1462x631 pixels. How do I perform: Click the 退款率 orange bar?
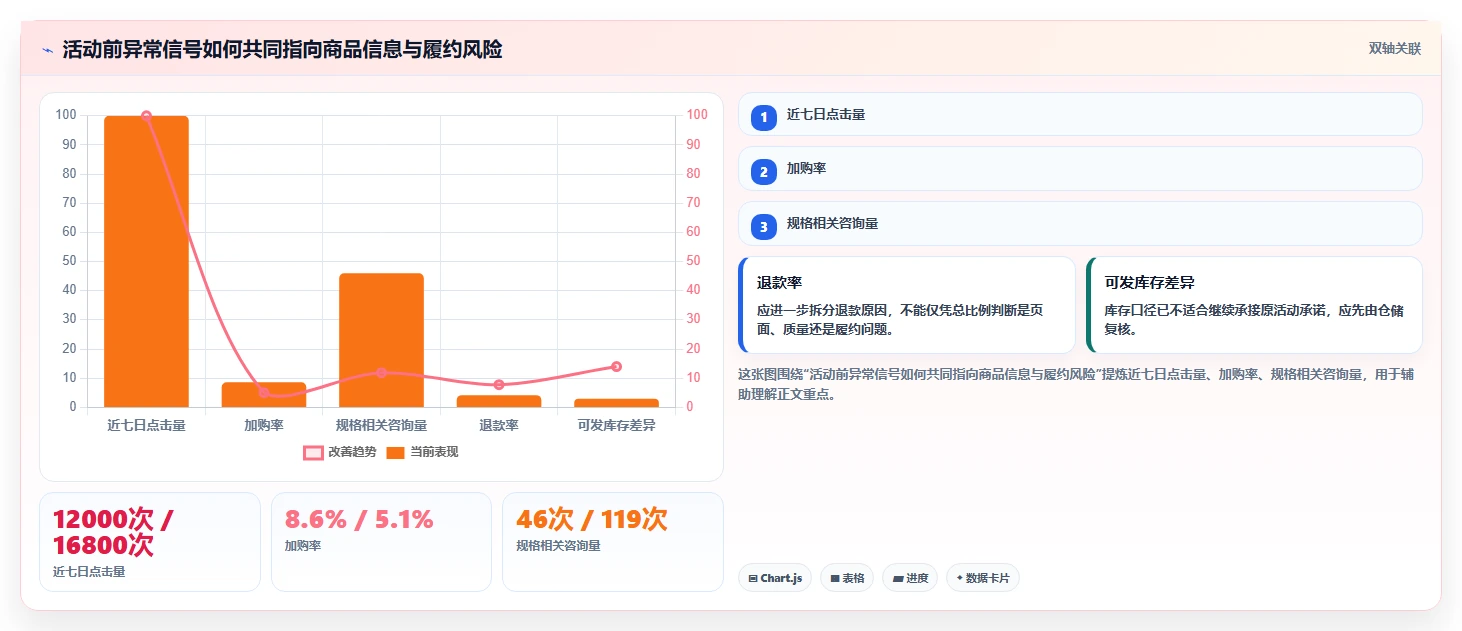point(499,401)
